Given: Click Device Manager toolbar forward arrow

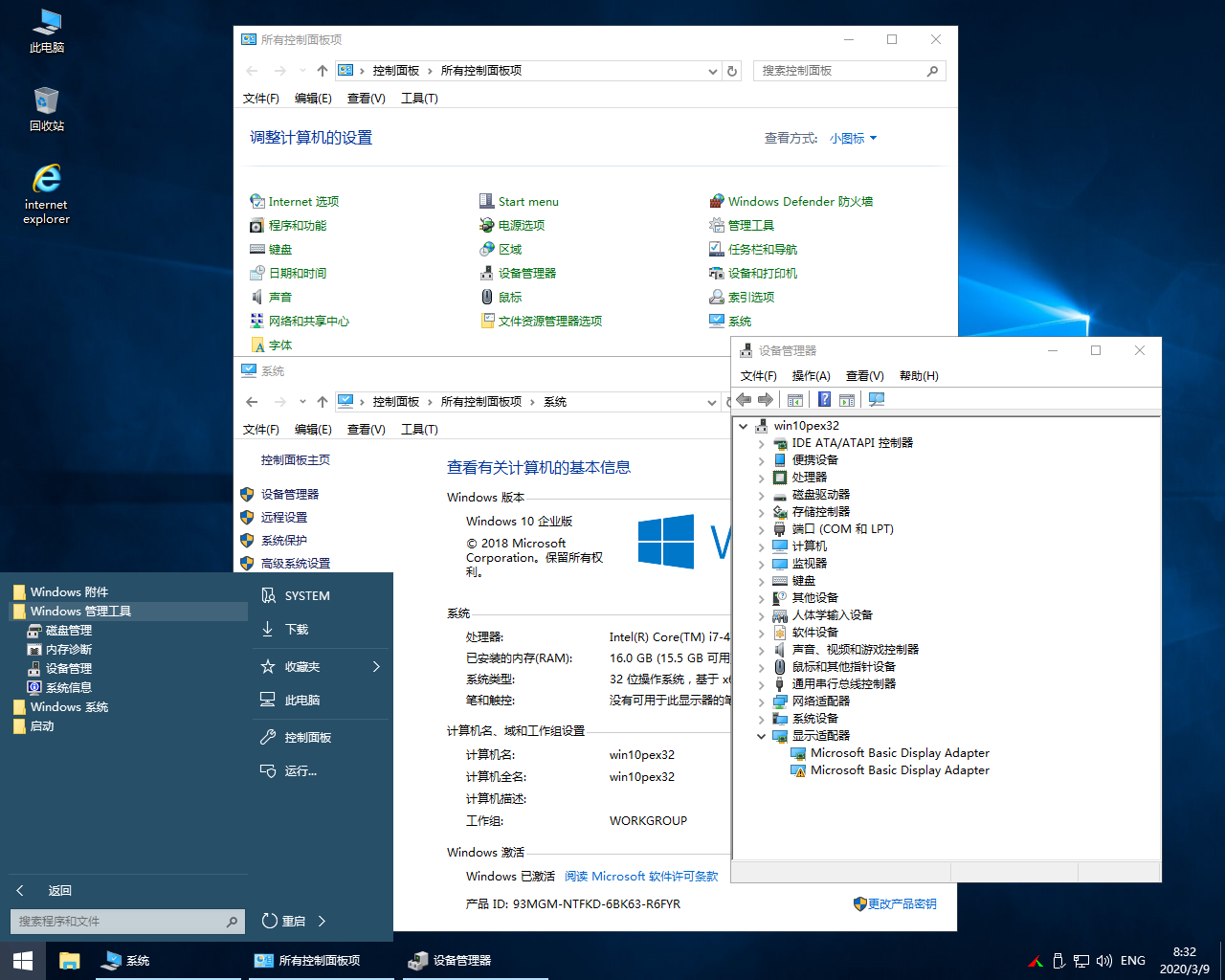Looking at the screenshot, I should [765, 399].
